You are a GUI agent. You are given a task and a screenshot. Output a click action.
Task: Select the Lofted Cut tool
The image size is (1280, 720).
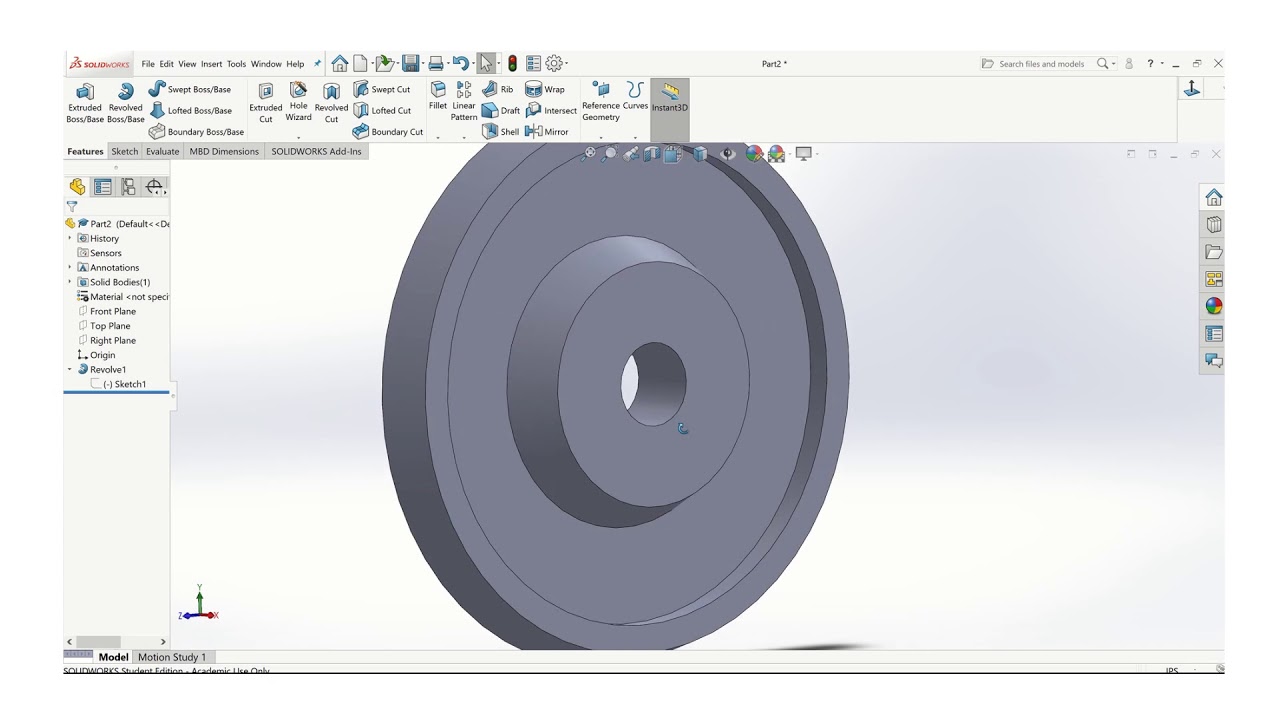tap(382, 110)
